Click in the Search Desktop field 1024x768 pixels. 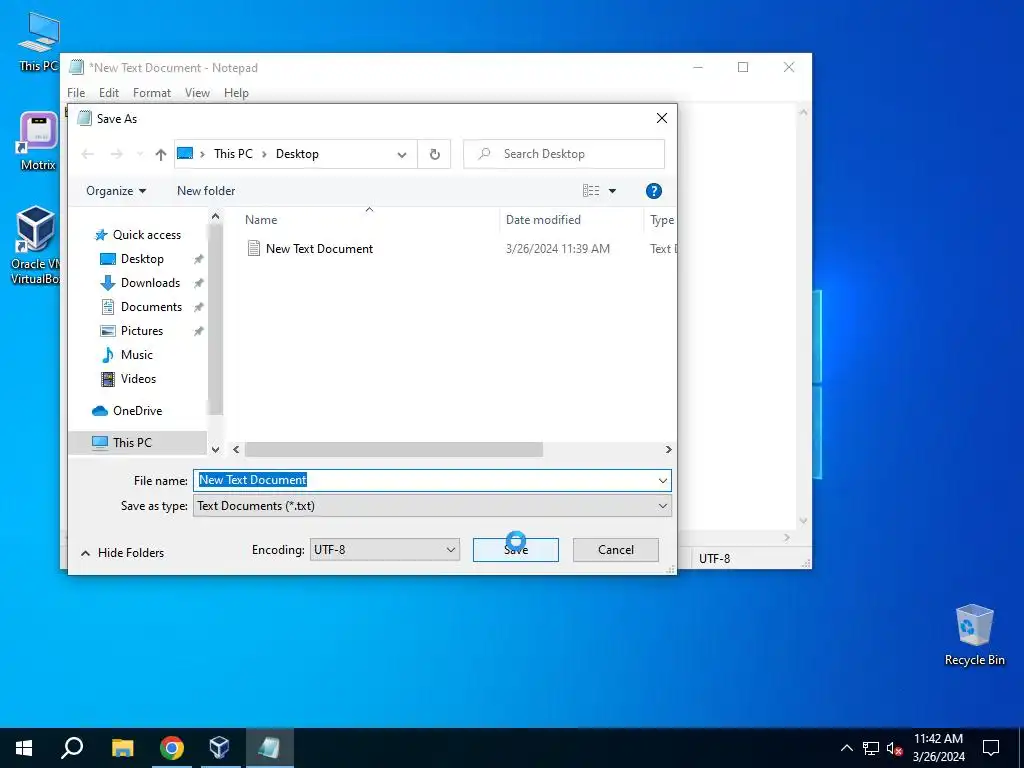(564, 154)
